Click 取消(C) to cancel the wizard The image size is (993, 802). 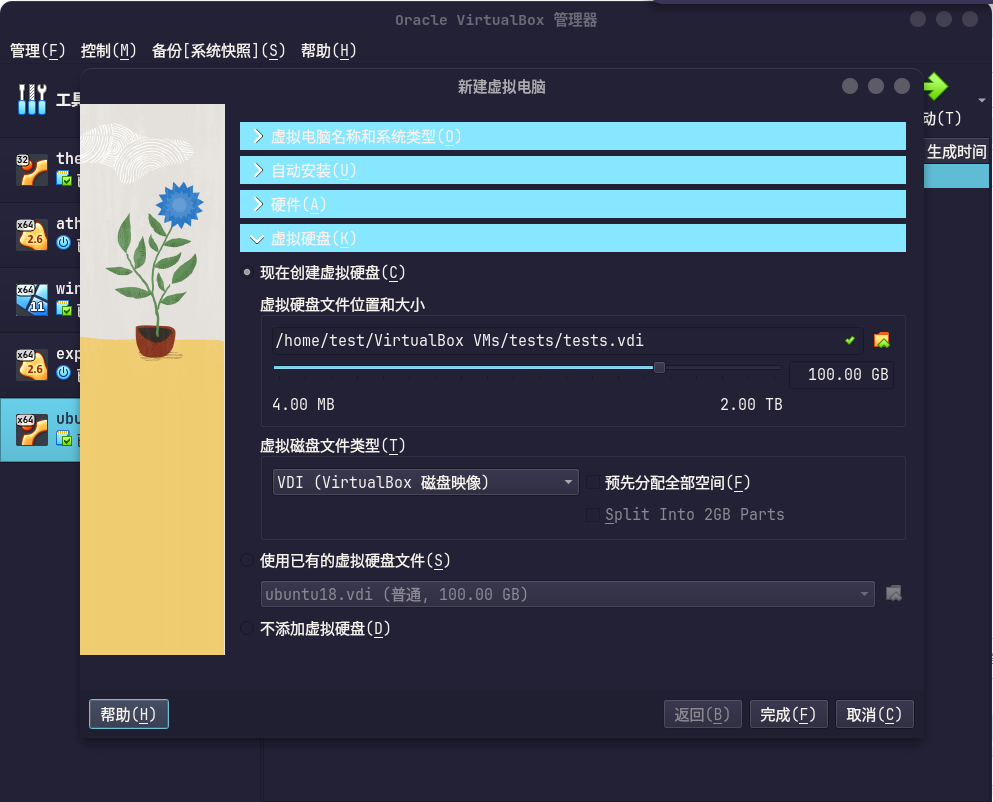875,714
